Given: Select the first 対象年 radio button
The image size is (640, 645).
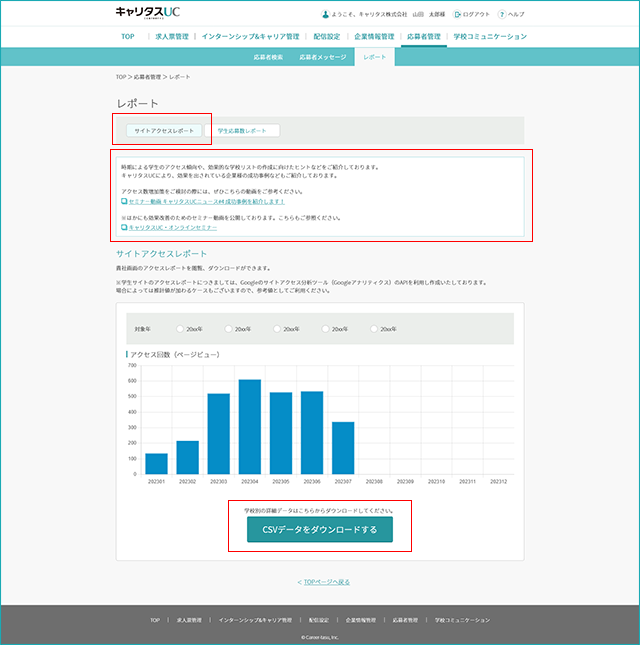Looking at the screenshot, I should [x=180, y=329].
